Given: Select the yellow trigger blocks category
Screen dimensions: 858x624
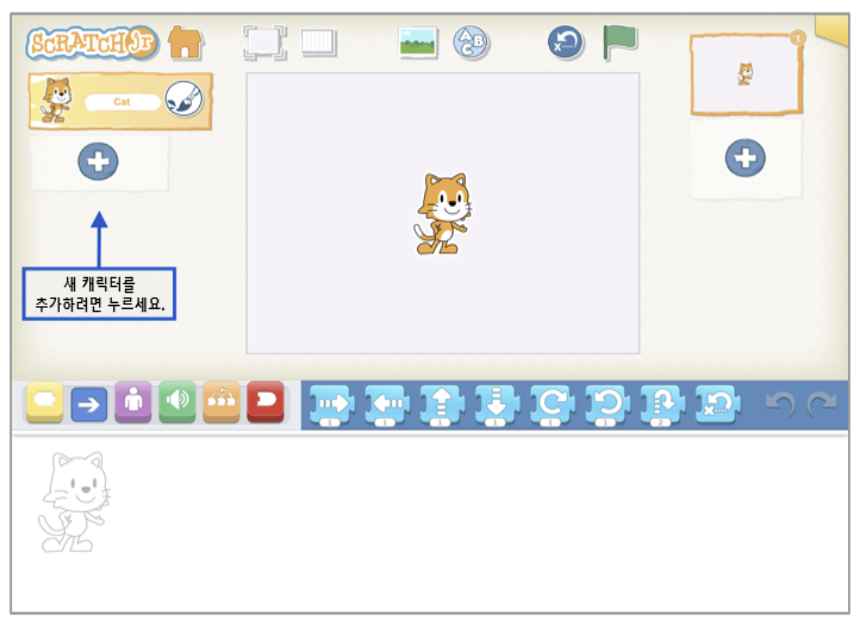Looking at the screenshot, I should [x=45, y=402].
